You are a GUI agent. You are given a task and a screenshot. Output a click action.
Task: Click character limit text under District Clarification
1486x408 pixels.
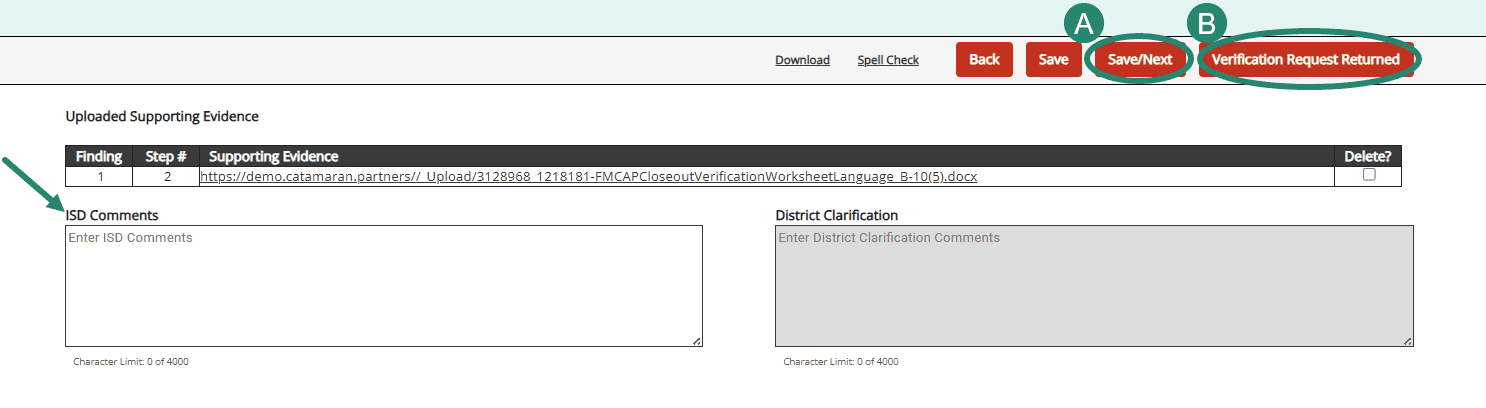pyautogui.click(x=841, y=362)
